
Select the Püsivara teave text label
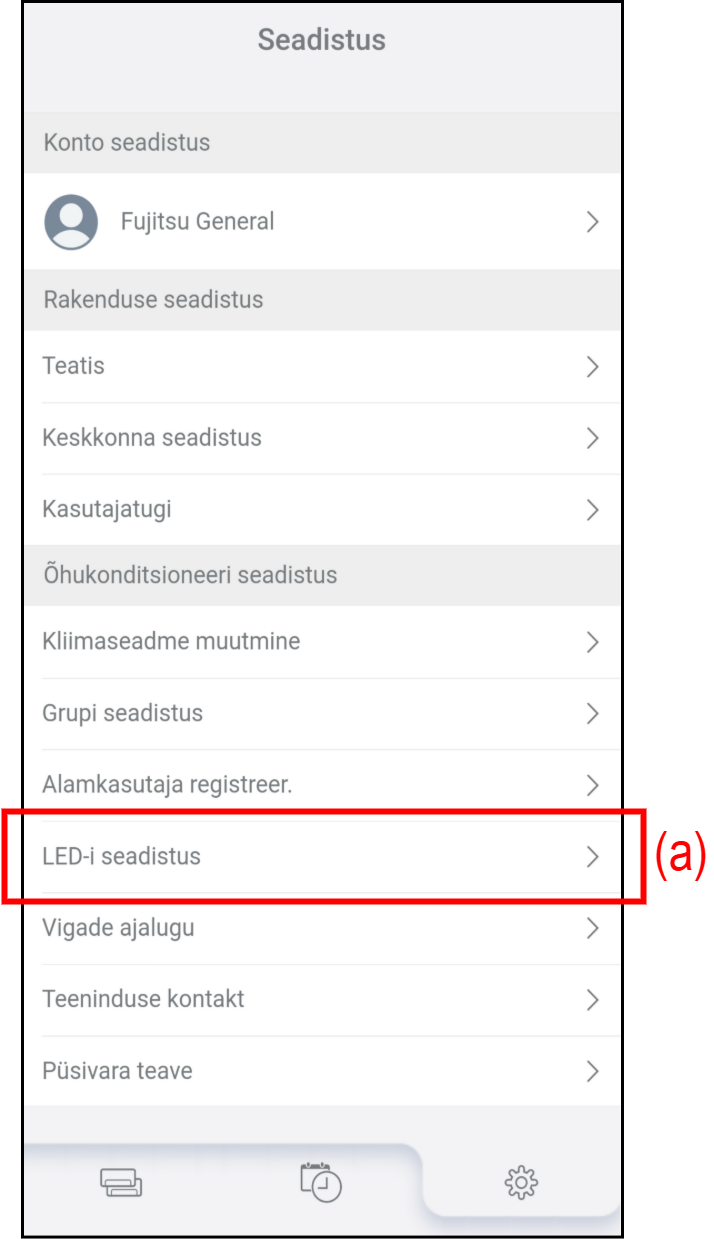[117, 1071]
